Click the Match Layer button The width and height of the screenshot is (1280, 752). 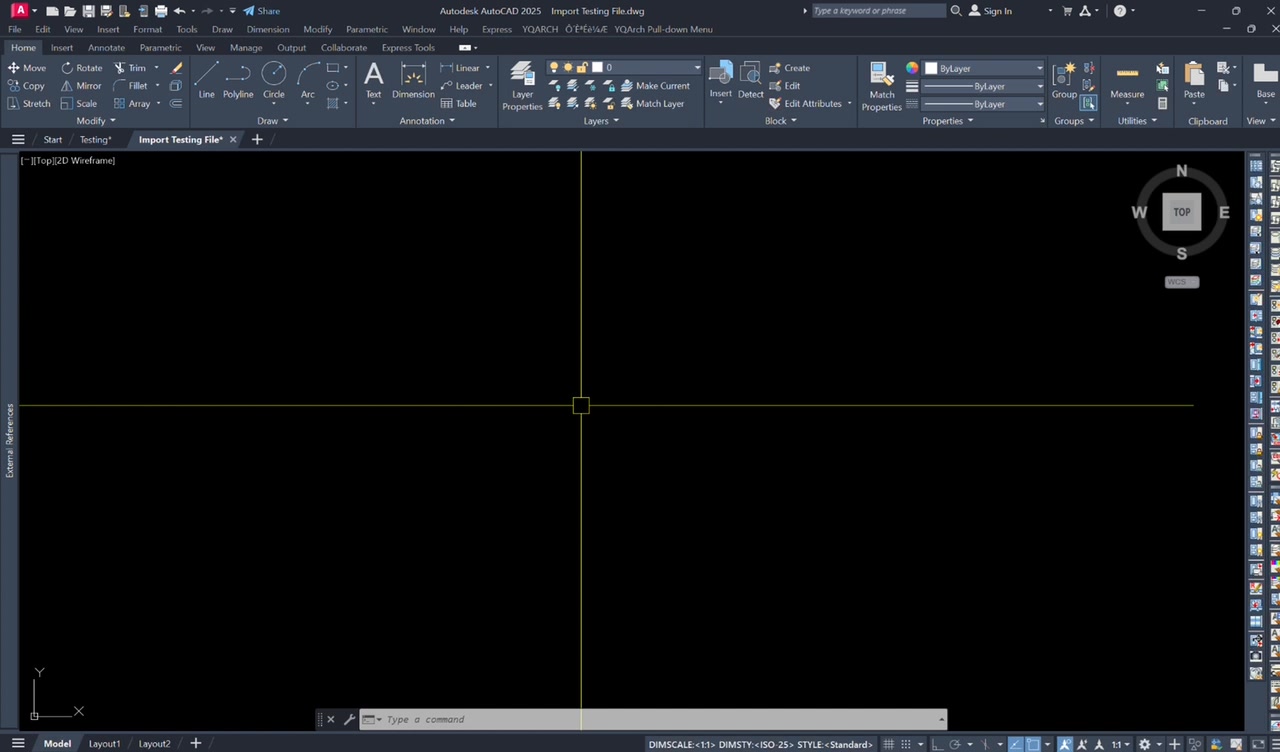(x=652, y=104)
